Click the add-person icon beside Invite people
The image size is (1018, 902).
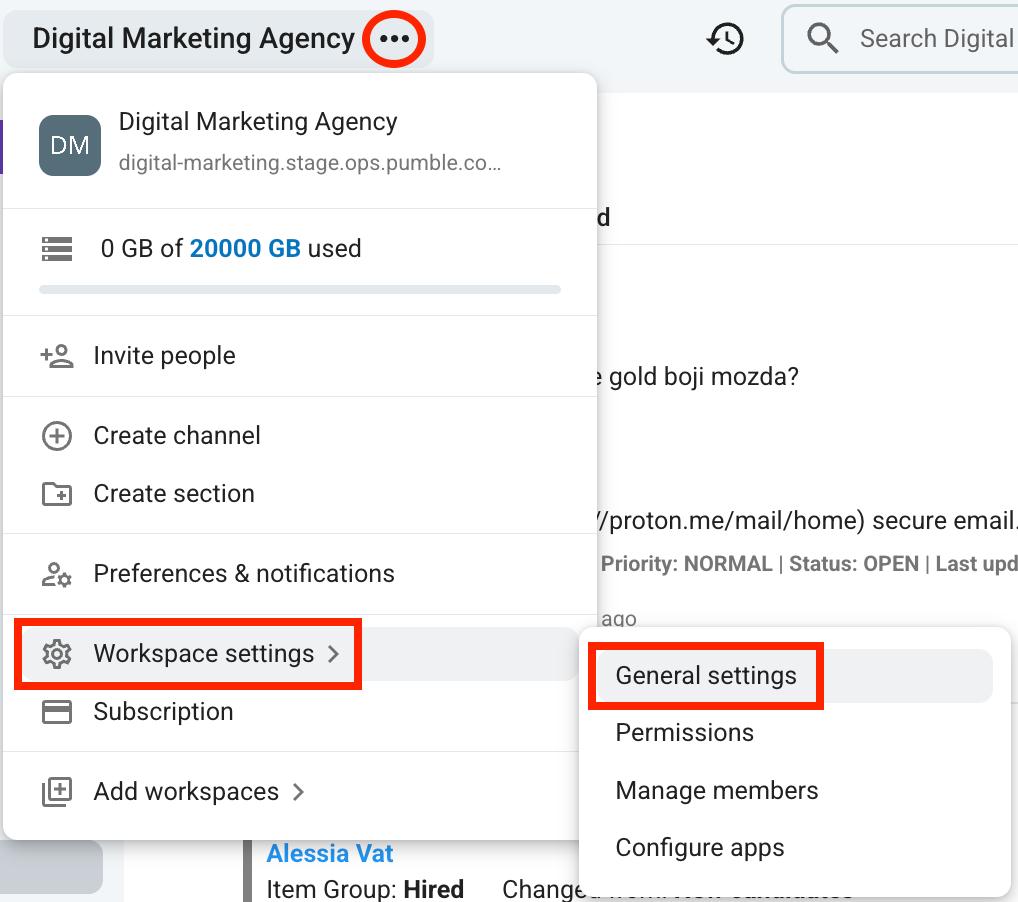[57, 356]
